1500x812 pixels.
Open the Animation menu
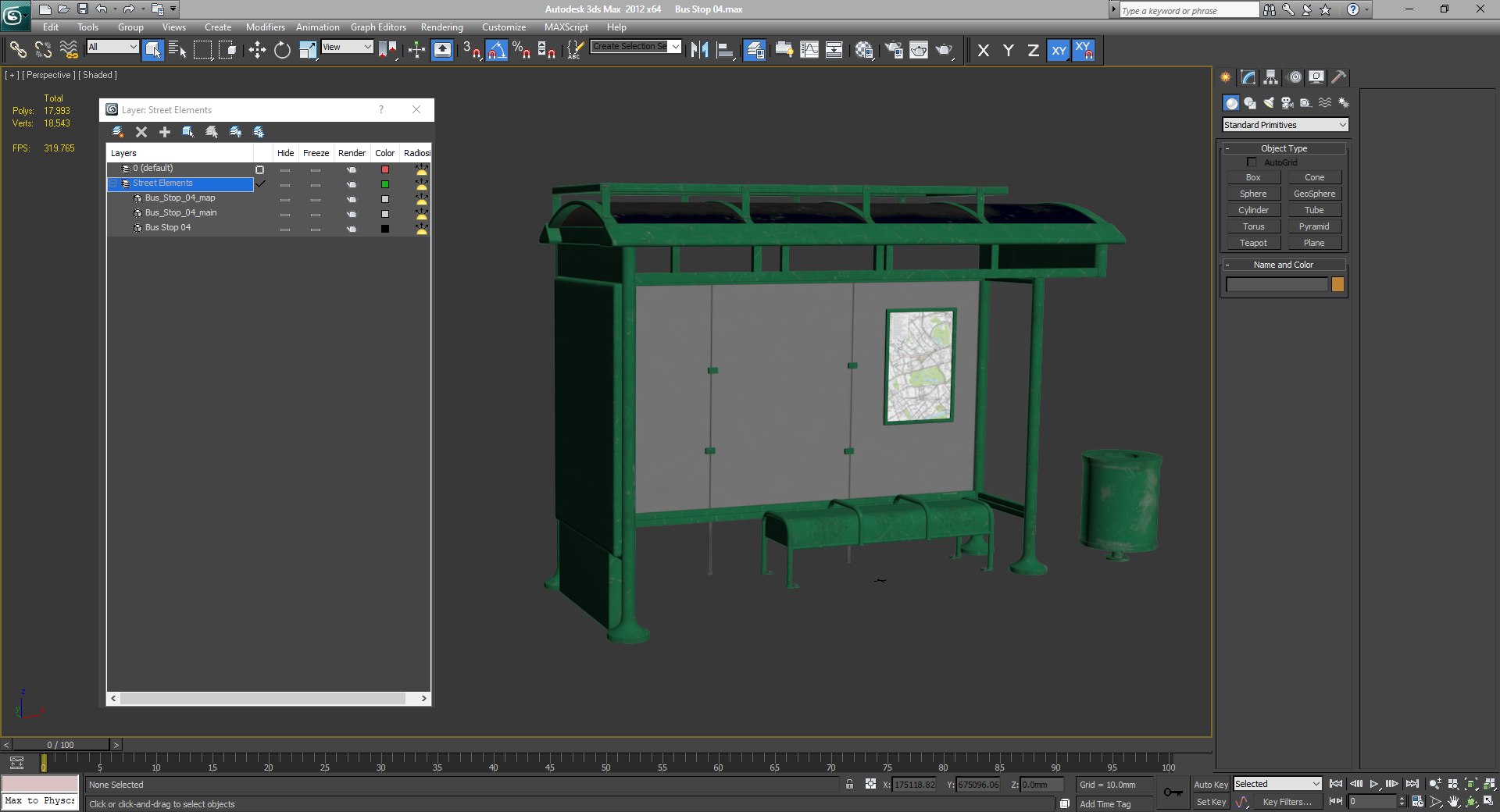point(317,27)
